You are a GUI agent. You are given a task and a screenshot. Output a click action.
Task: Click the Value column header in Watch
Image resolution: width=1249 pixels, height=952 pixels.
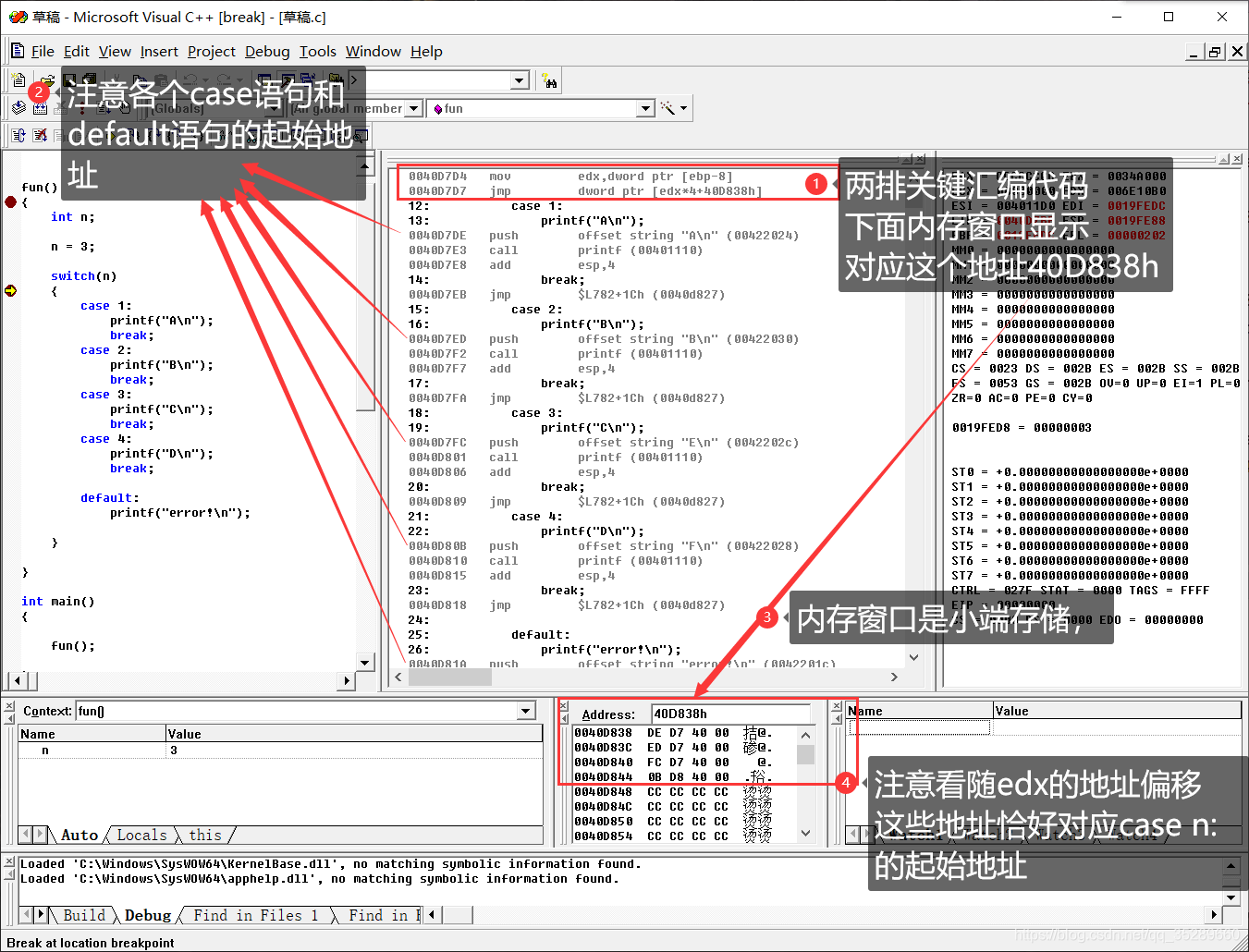tap(1117, 711)
